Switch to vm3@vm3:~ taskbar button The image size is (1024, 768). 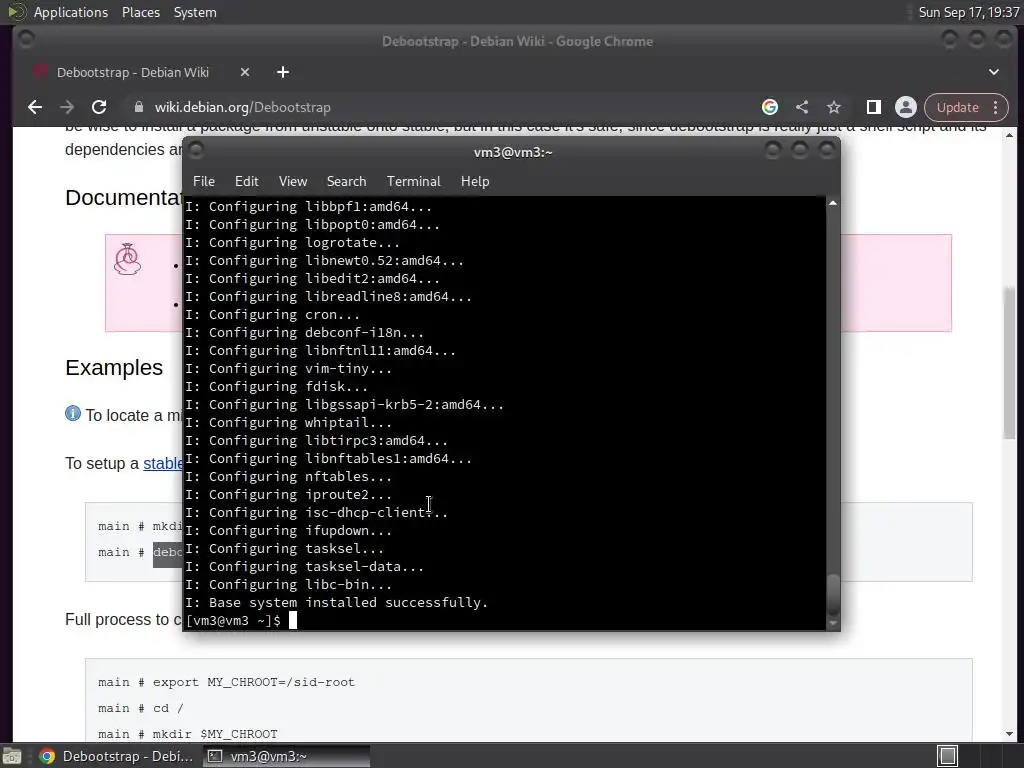coord(285,756)
